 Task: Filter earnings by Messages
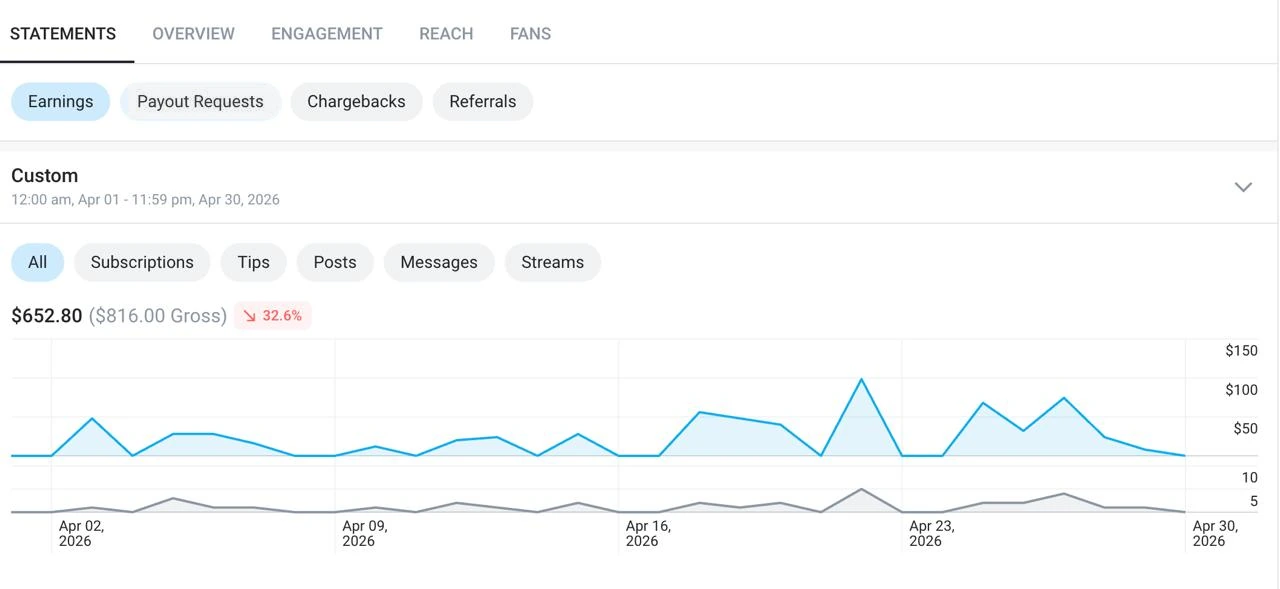pyautogui.click(x=439, y=262)
